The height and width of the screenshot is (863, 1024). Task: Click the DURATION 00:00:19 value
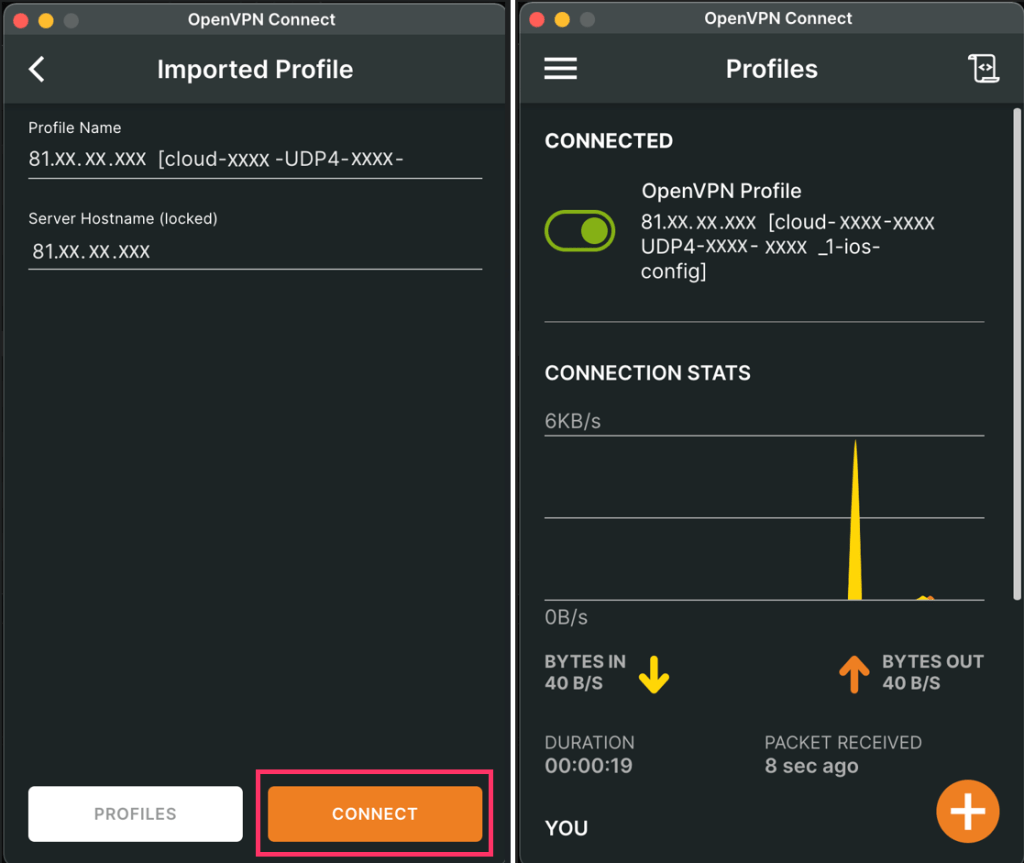(x=588, y=766)
